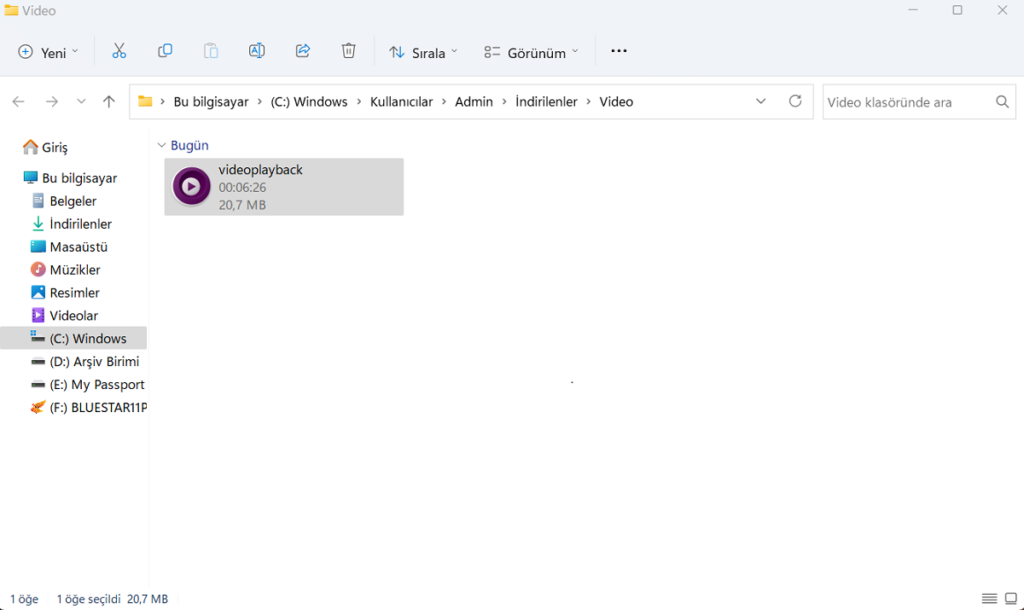Click the Rename icon in toolbar
Image resolution: width=1024 pixels, height=610 pixels.
click(257, 51)
